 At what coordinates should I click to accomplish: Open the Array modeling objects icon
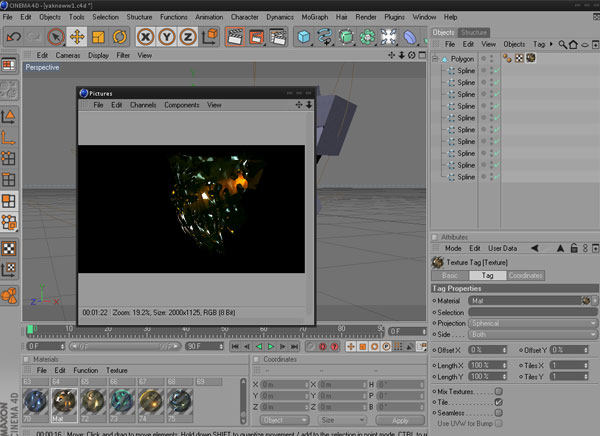pos(367,37)
